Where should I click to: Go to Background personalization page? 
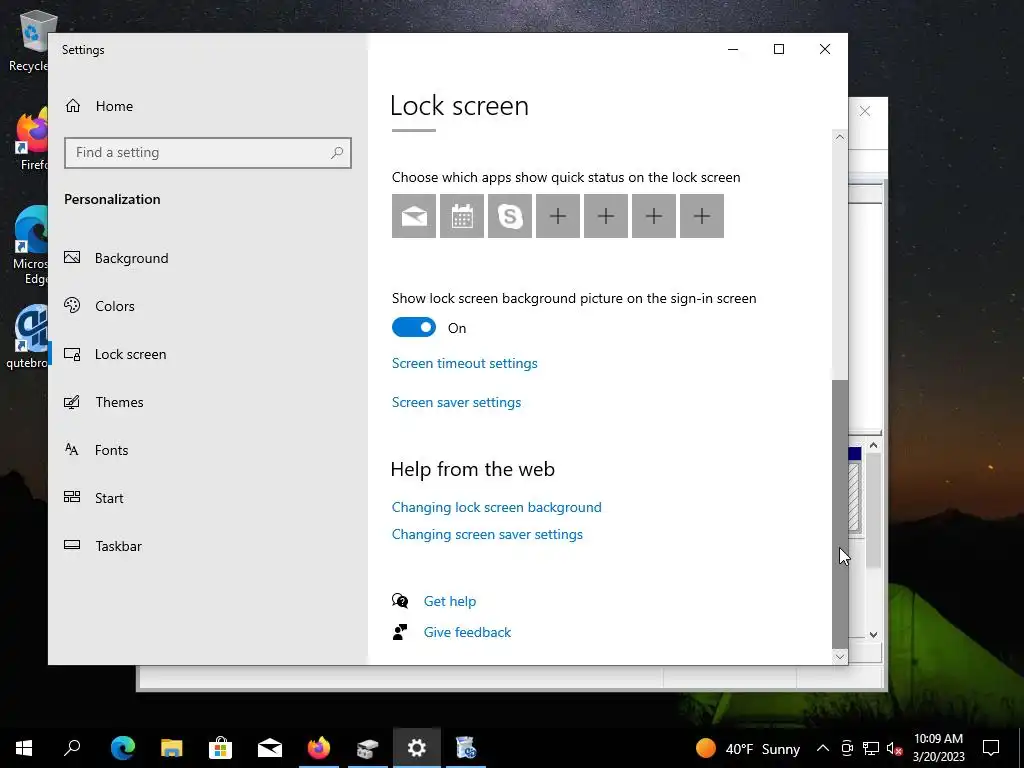(208, 258)
